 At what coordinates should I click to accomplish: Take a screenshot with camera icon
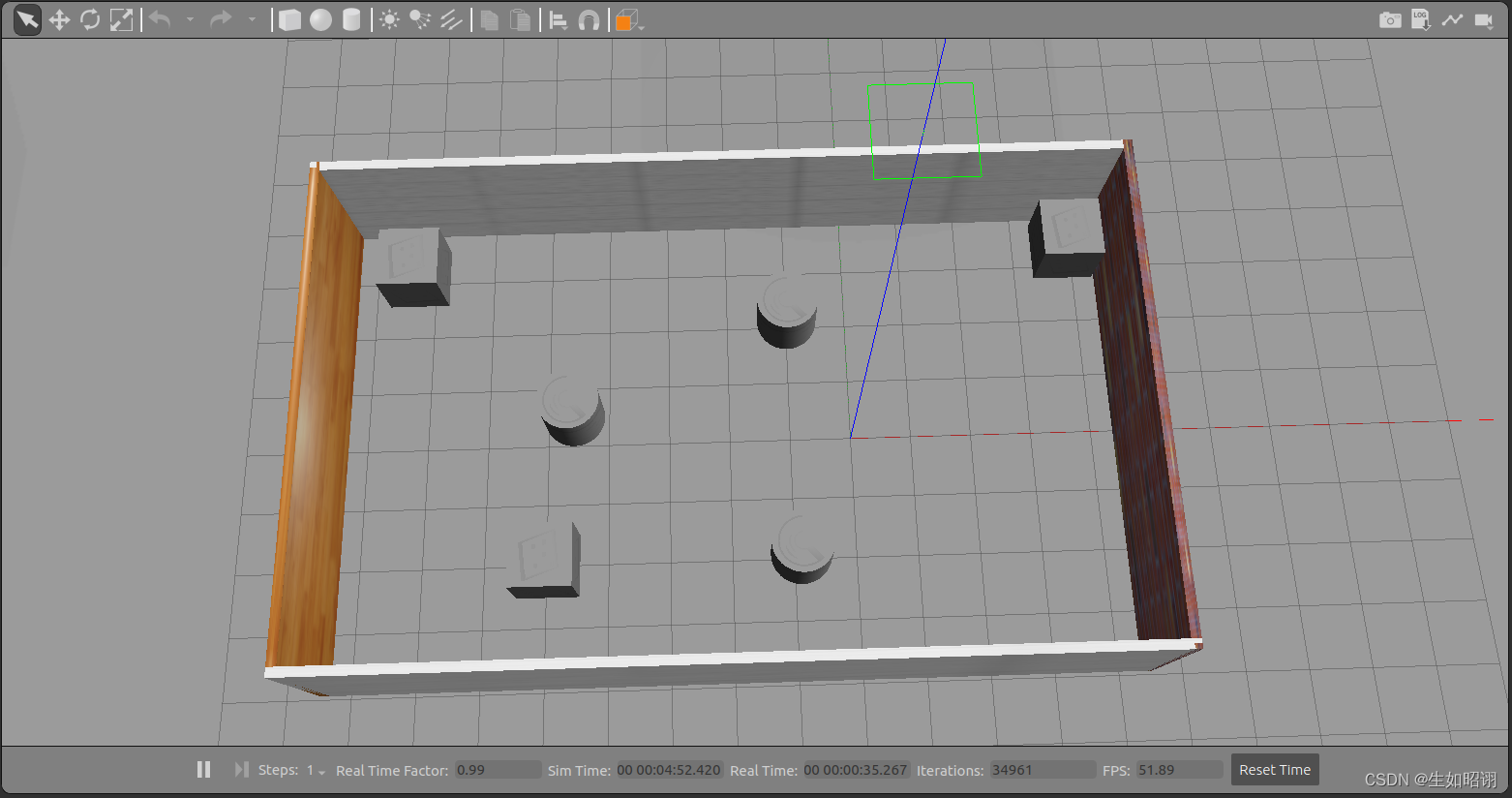1390,19
